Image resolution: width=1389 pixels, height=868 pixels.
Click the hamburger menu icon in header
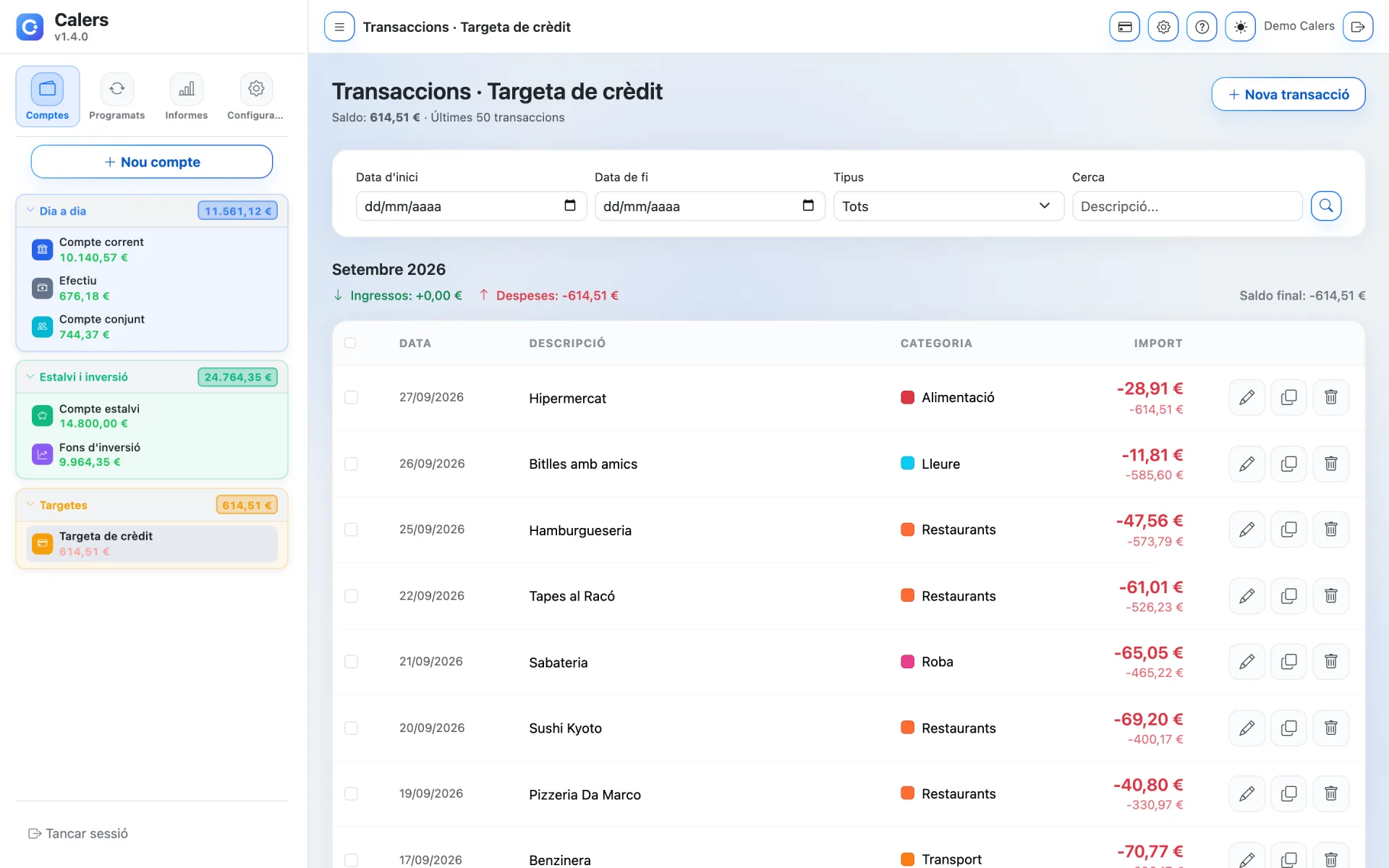coord(339,27)
